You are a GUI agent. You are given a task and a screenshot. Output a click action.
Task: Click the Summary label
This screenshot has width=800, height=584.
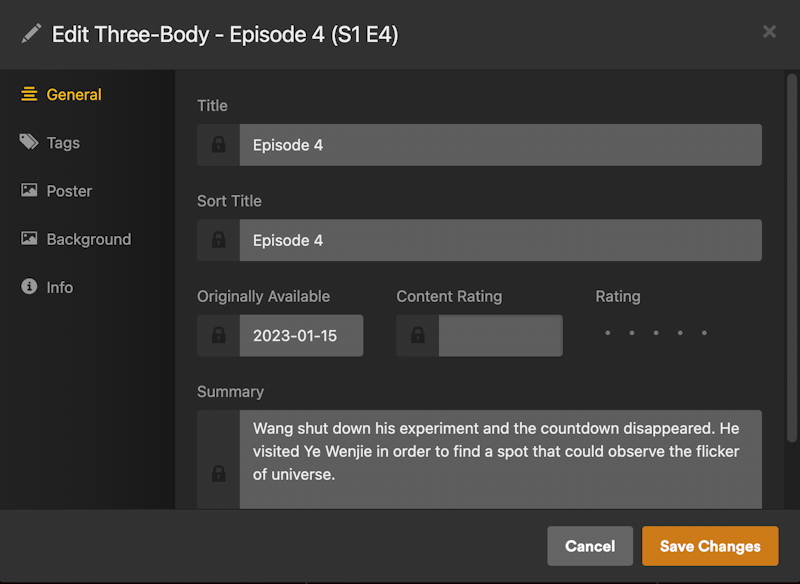point(231,392)
